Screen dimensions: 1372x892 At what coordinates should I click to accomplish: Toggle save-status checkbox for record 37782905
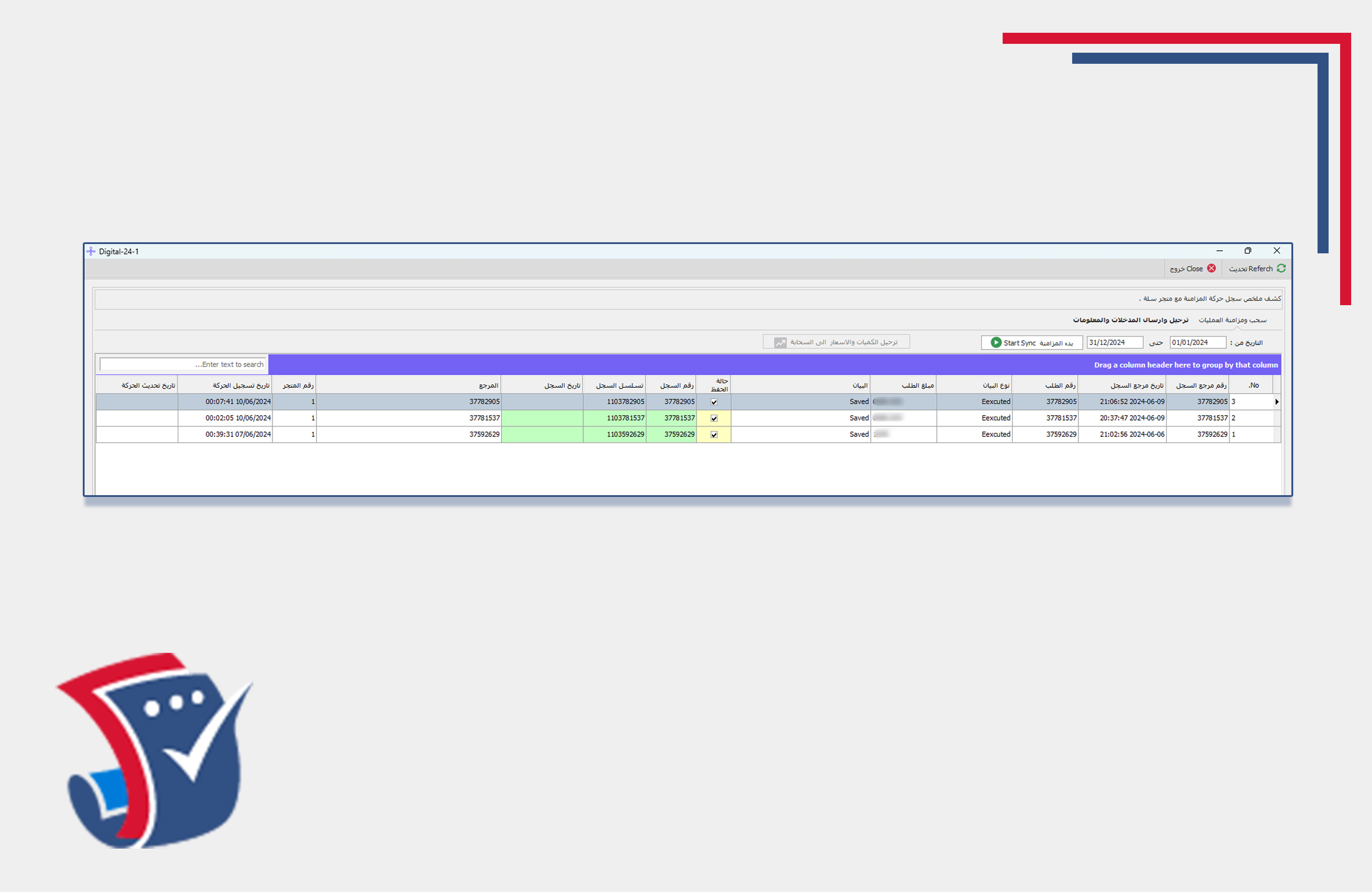[x=713, y=402]
